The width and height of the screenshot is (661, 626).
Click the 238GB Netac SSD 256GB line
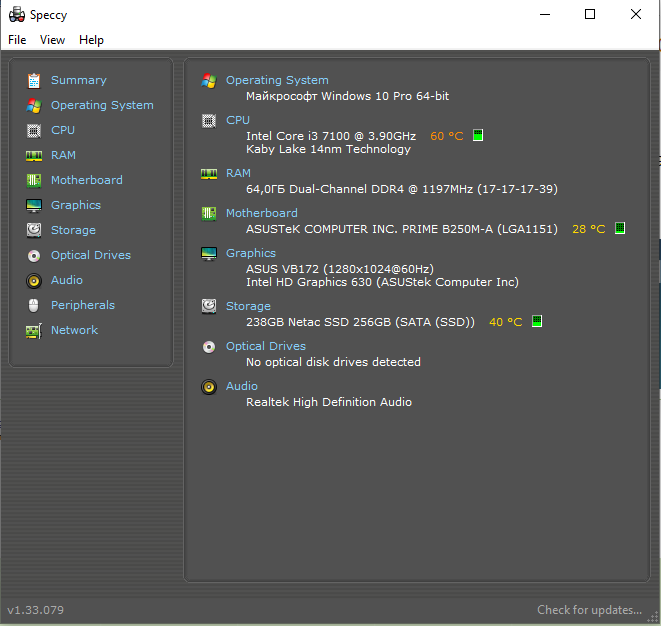360,322
